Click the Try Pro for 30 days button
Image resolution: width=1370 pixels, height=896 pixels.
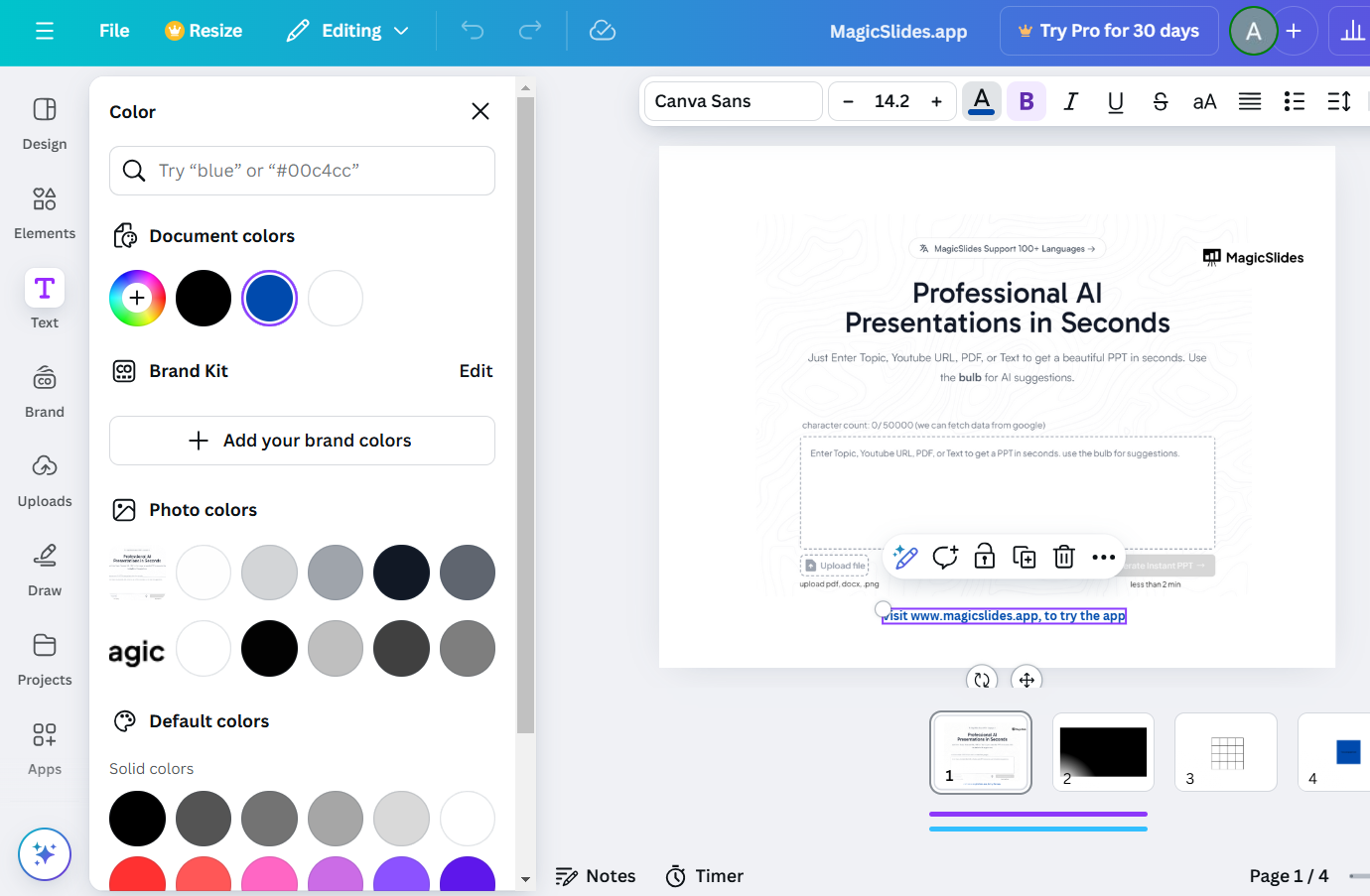1108,31
